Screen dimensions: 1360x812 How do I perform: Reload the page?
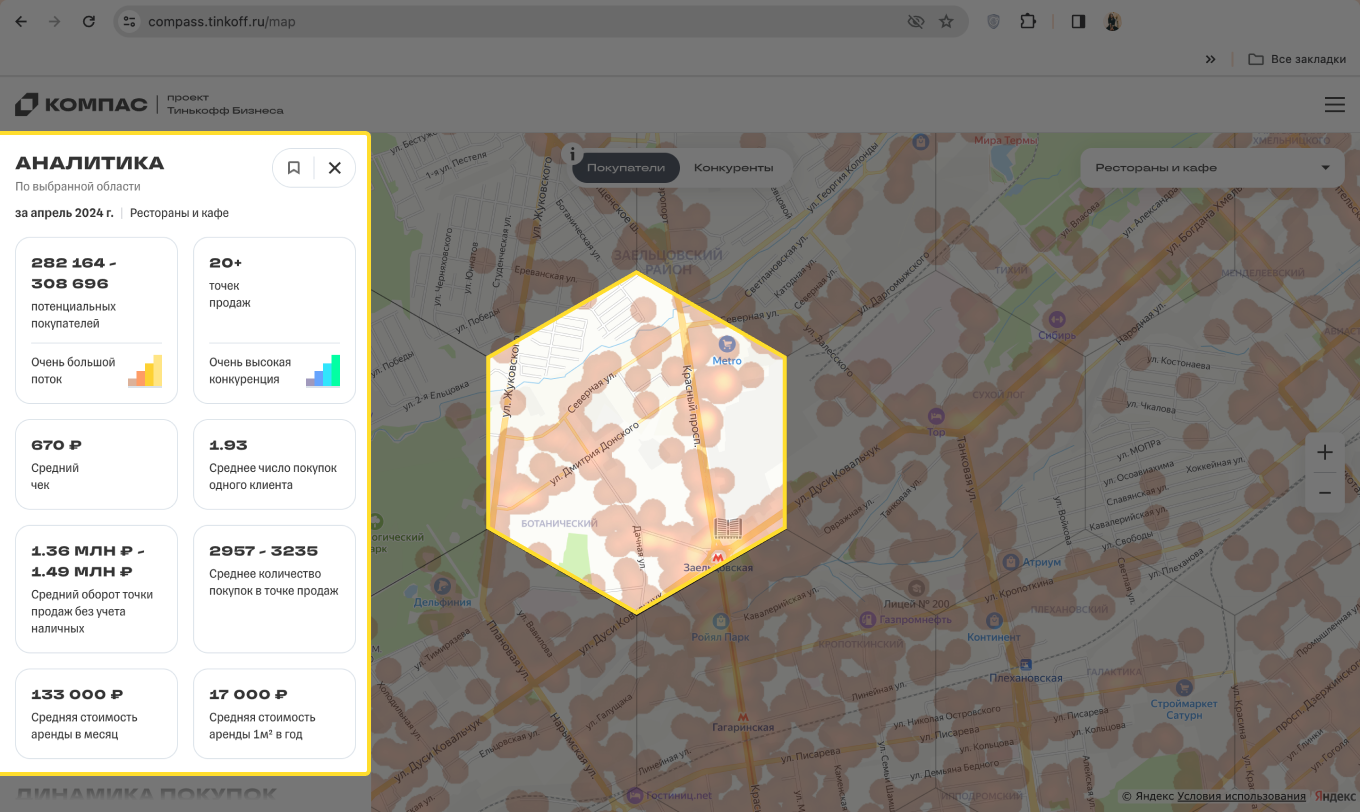click(89, 21)
